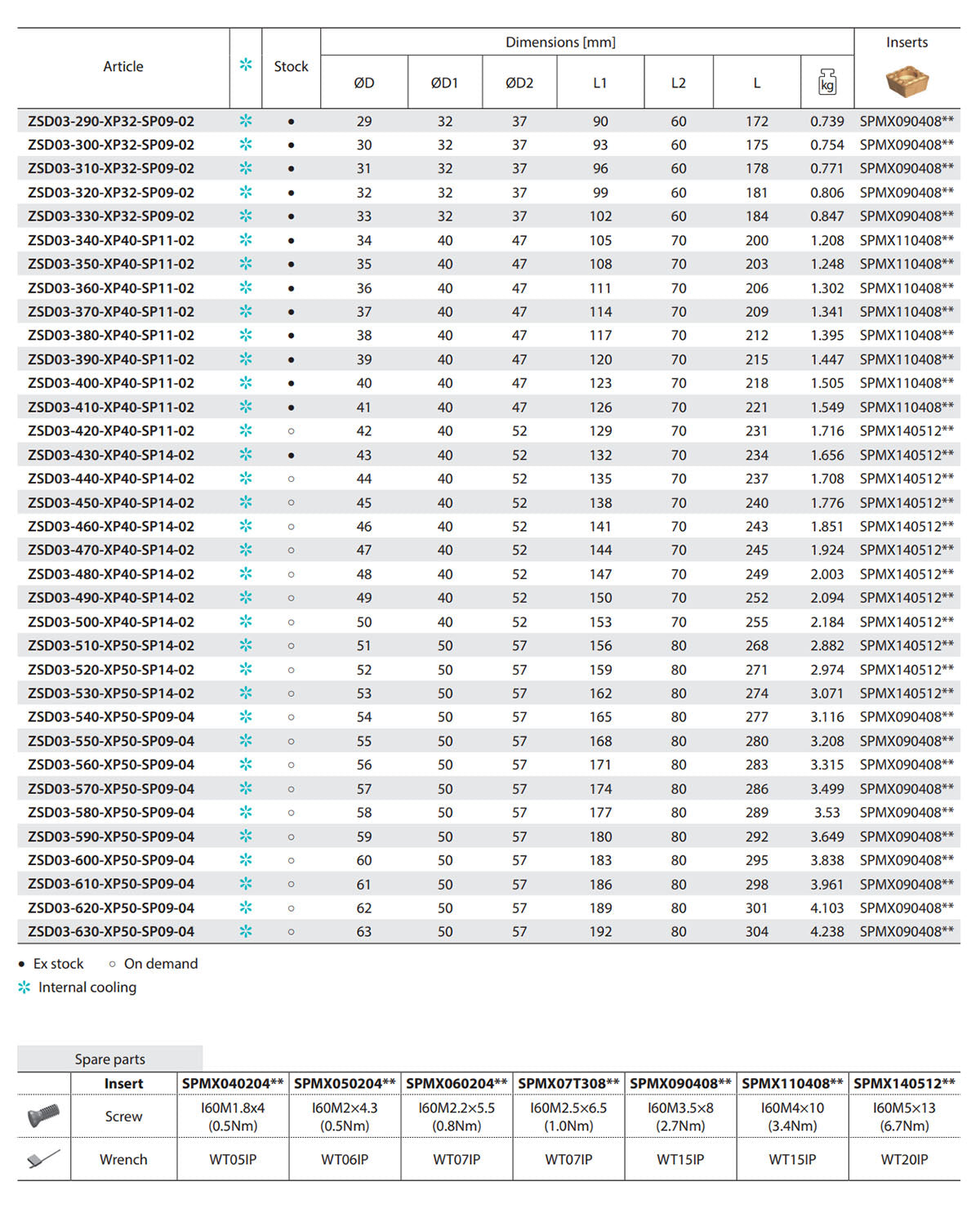Click the Inserts column header

907,42
